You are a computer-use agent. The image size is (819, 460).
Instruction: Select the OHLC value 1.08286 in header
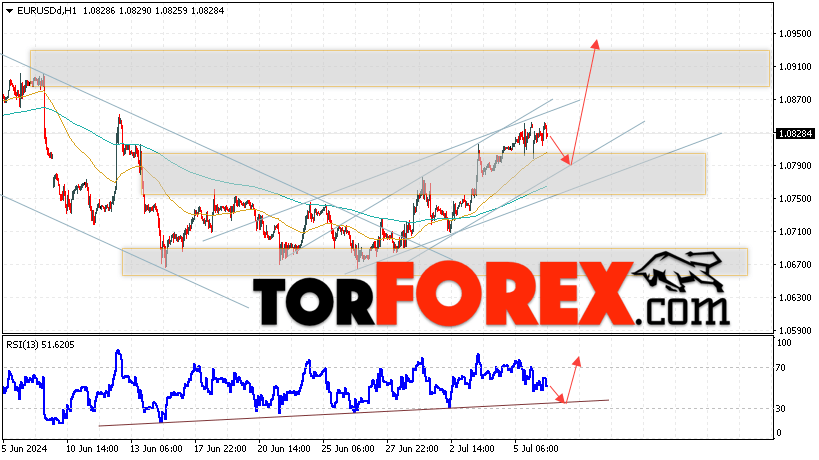coord(99,10)
